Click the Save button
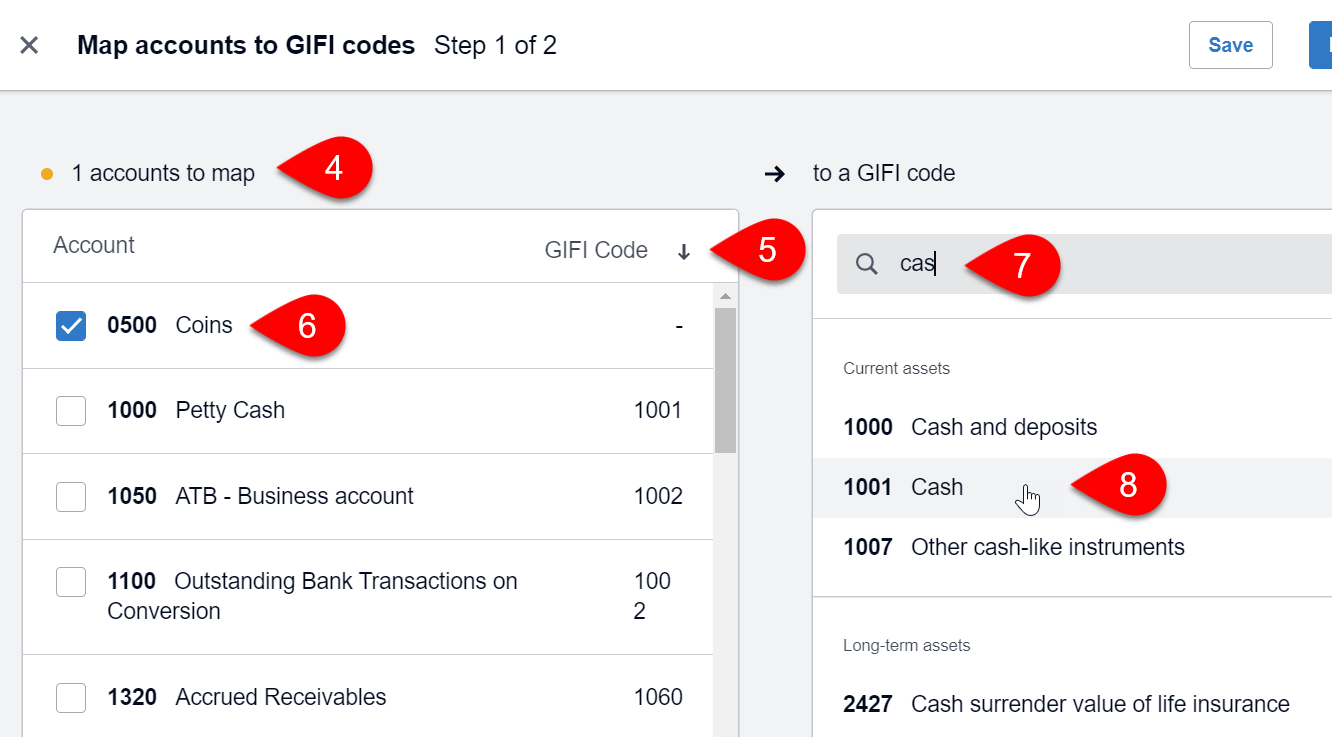Screen dimensions: 1332x737 (1230, 44)
